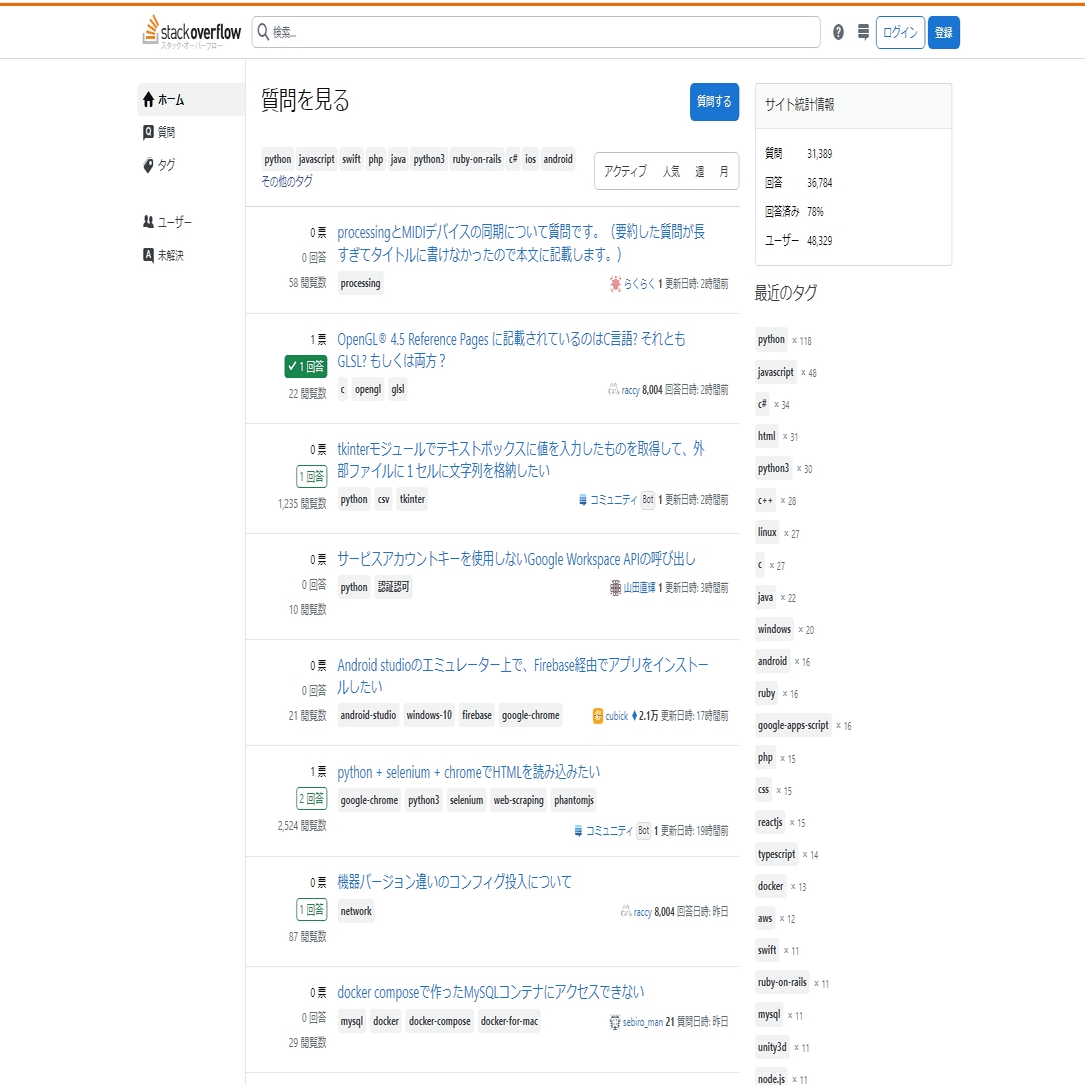Select the 月 sort tab
Screen dimensions: 1085x1085
723,171
